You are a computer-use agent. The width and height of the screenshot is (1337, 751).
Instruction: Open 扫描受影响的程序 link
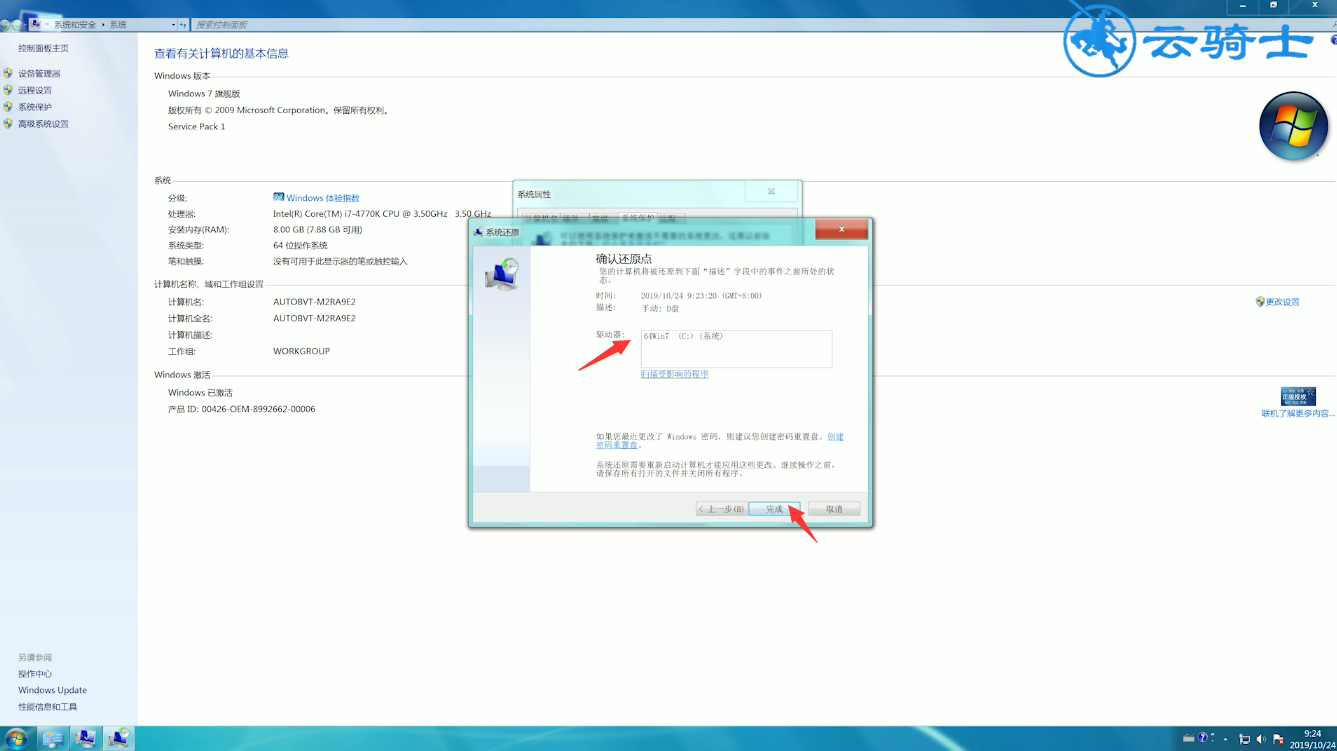tap(675, 374)
